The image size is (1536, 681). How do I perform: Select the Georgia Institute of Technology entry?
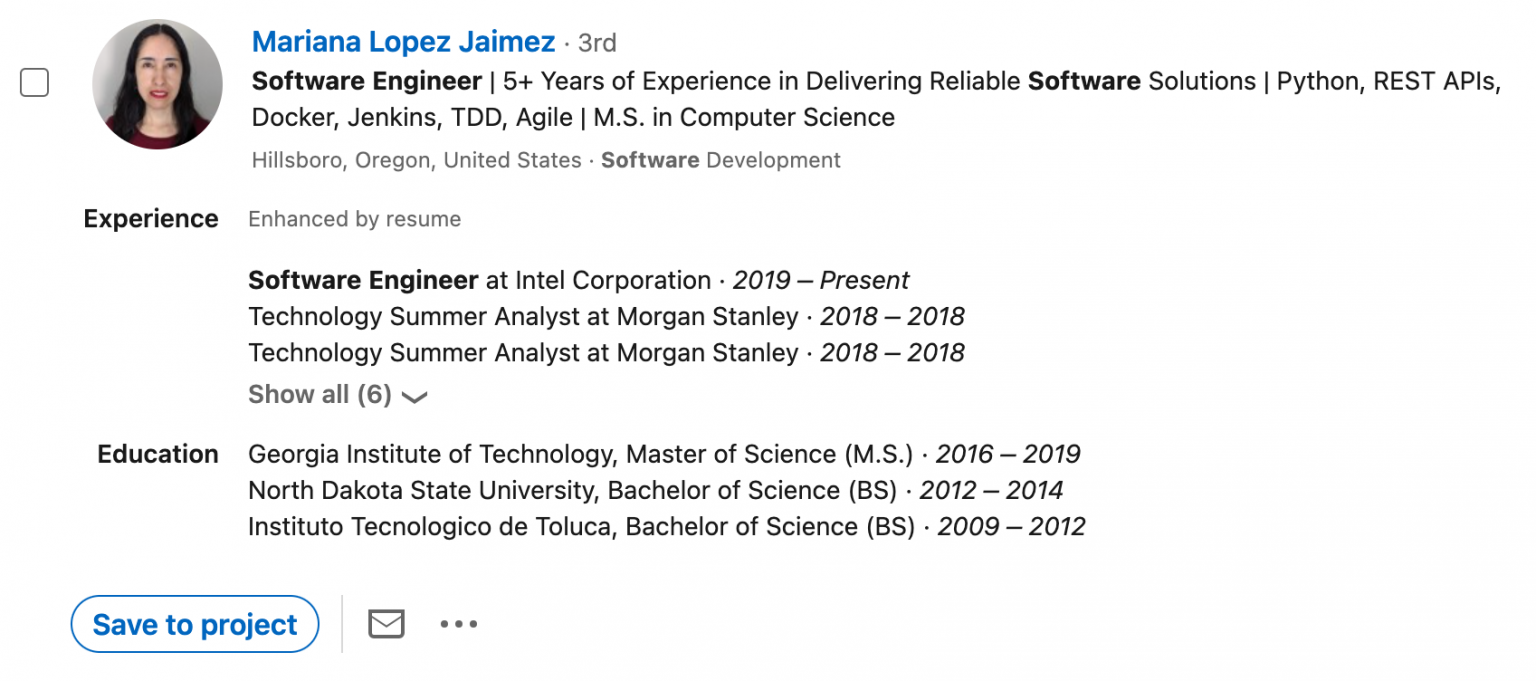[x=663, y=454]
